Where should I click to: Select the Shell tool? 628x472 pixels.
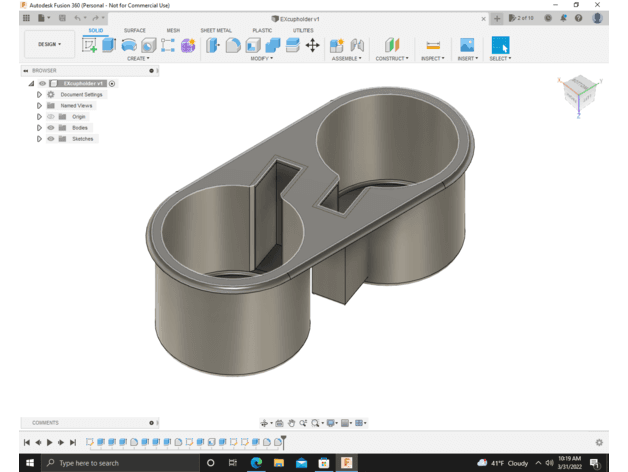click(253, 45)
